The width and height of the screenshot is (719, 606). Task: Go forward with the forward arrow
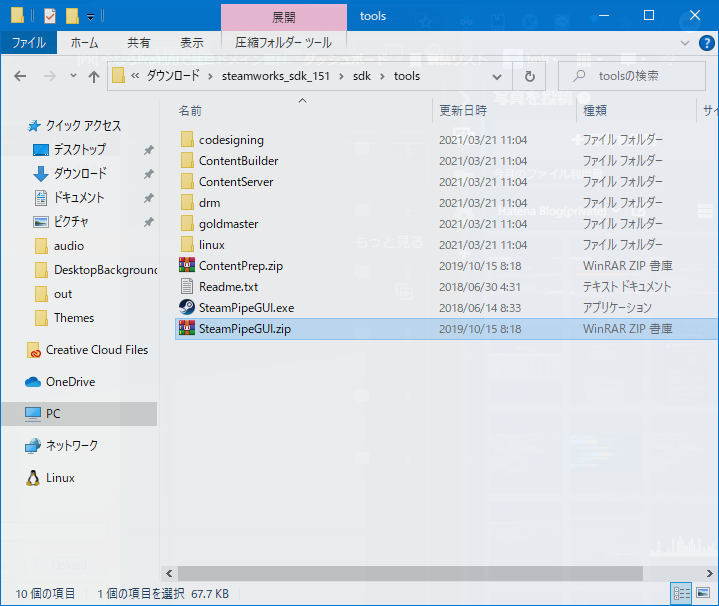click(50, 76)
